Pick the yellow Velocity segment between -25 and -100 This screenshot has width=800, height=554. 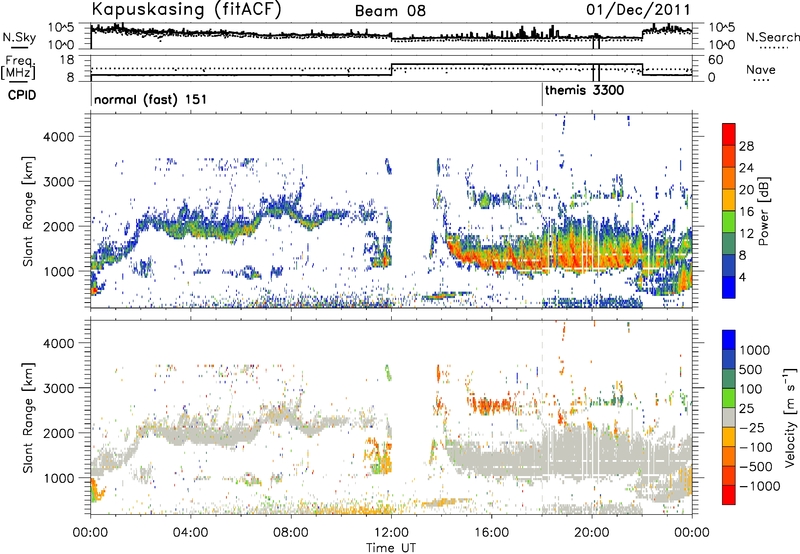[x=729, y=437]
